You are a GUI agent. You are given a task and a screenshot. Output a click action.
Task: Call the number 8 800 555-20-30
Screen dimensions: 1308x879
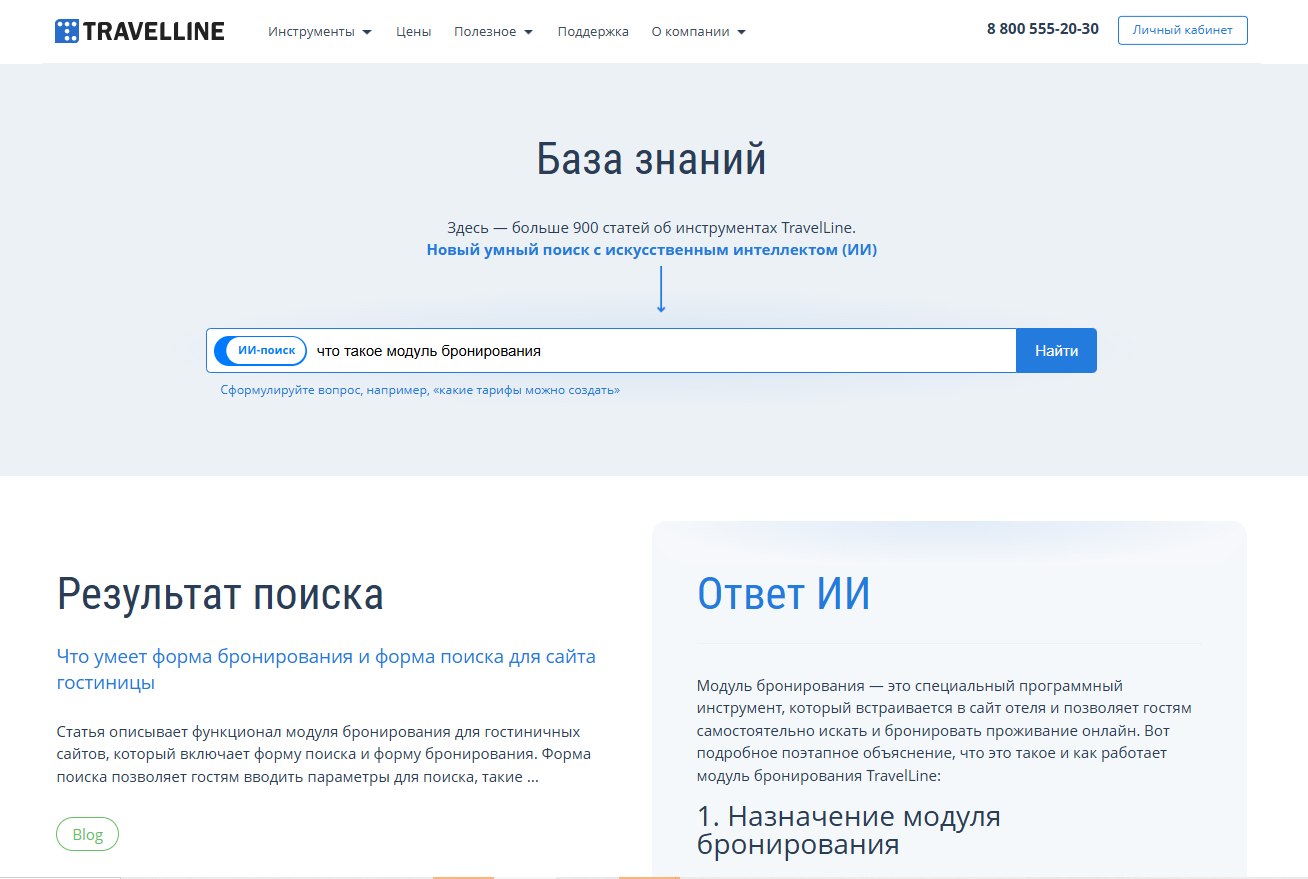pos(1042,29)
